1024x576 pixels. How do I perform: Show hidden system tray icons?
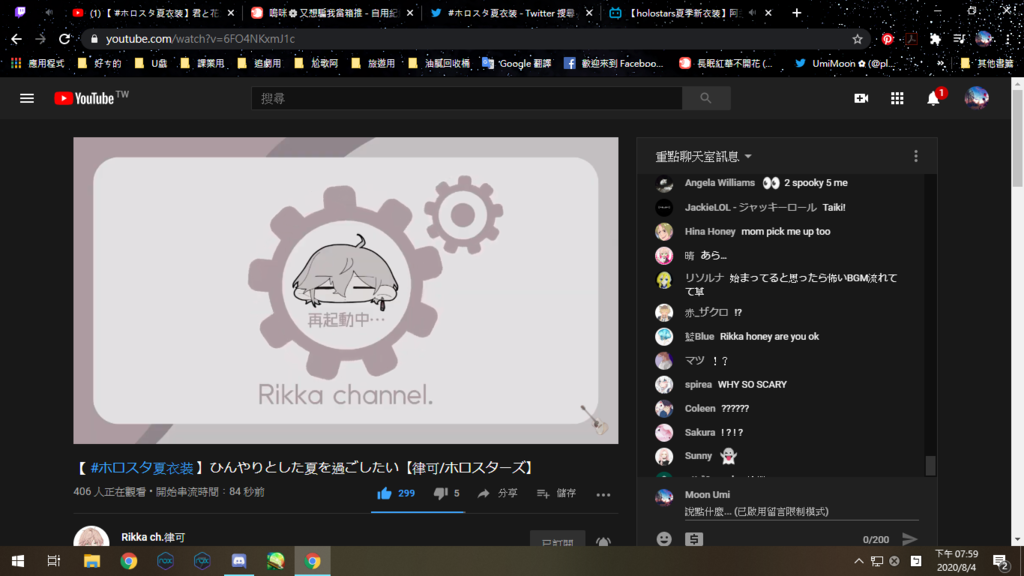[x=859, y=561]
